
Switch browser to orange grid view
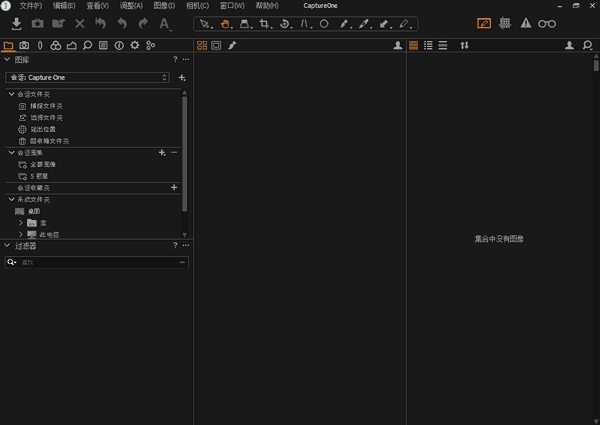click(x=414, y=46)
